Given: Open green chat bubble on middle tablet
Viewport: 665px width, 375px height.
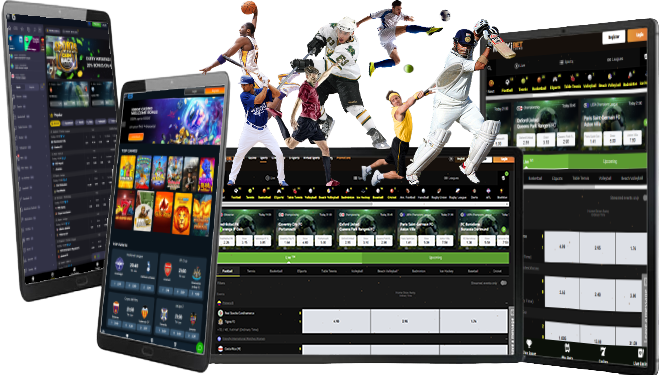Looking at the screenshot, I should [199, 347].
